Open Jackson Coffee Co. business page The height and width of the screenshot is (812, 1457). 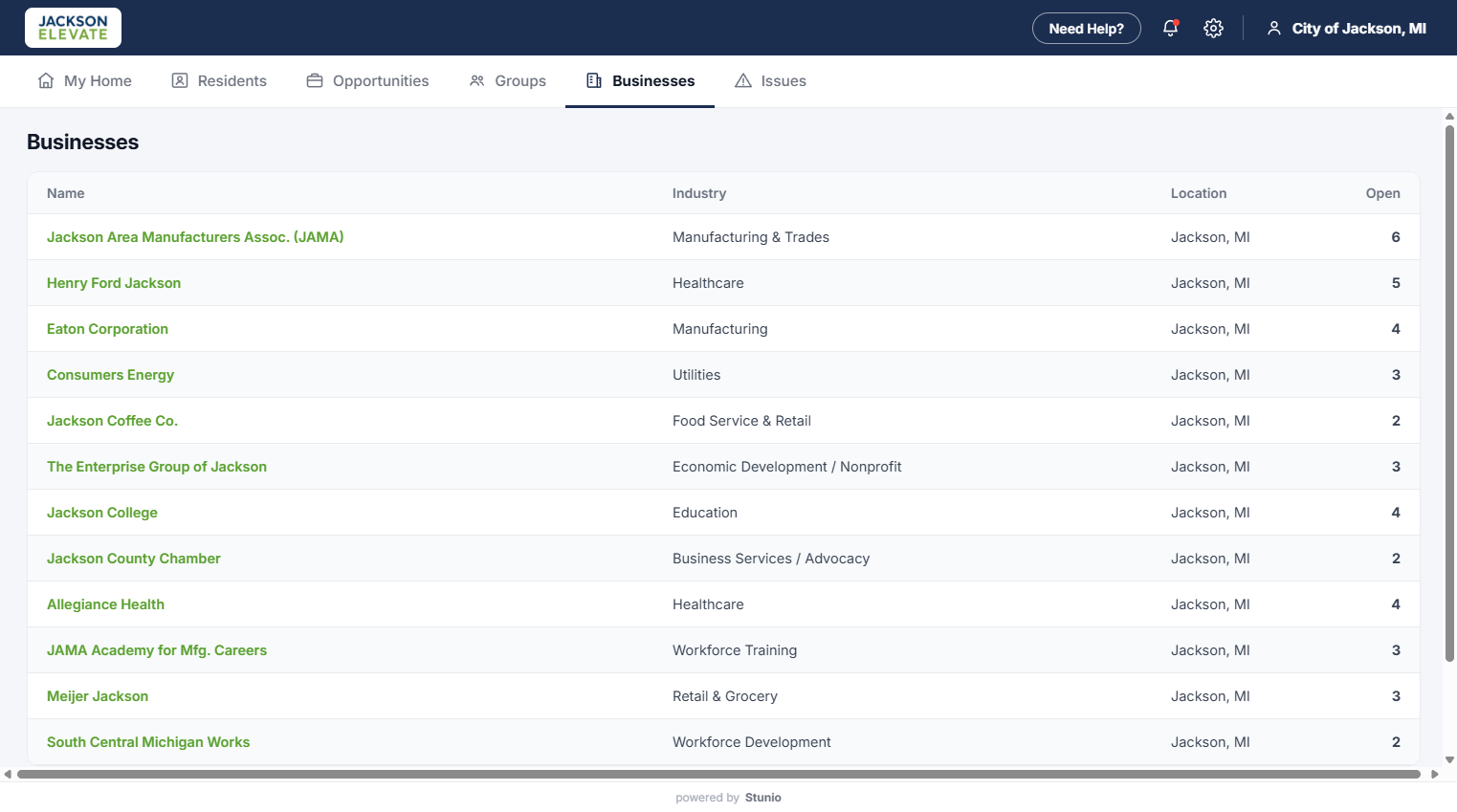112,421
